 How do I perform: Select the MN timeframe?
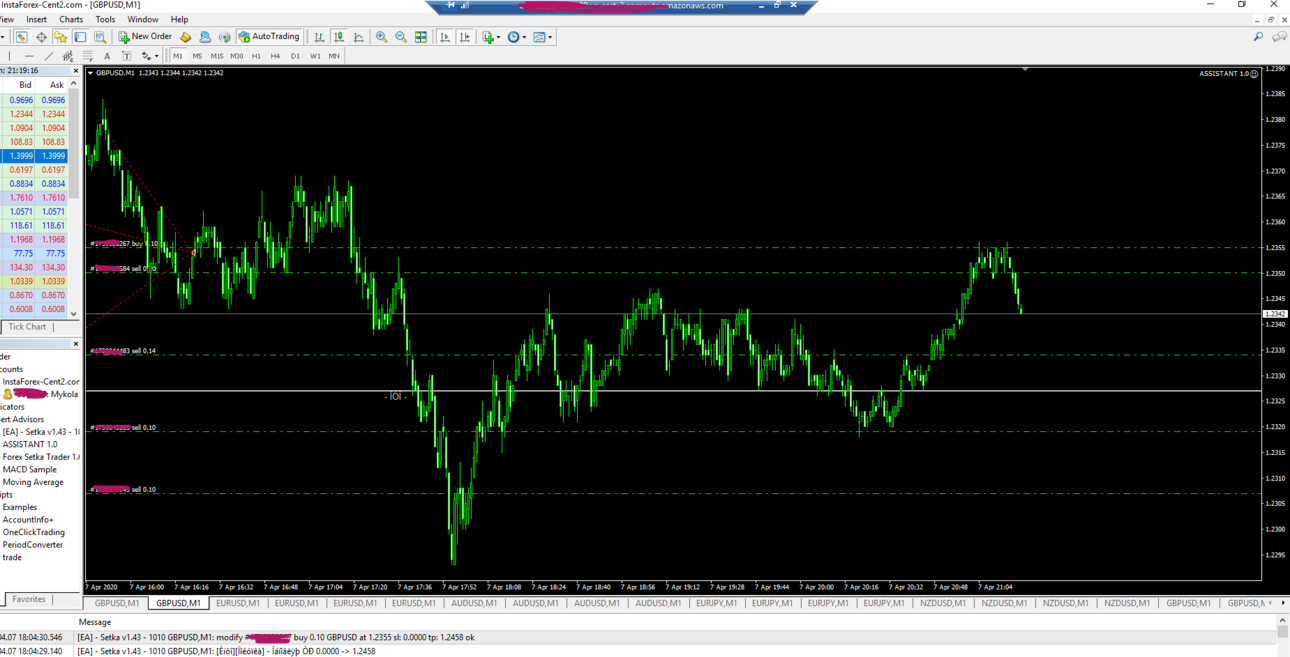point(334,56)
